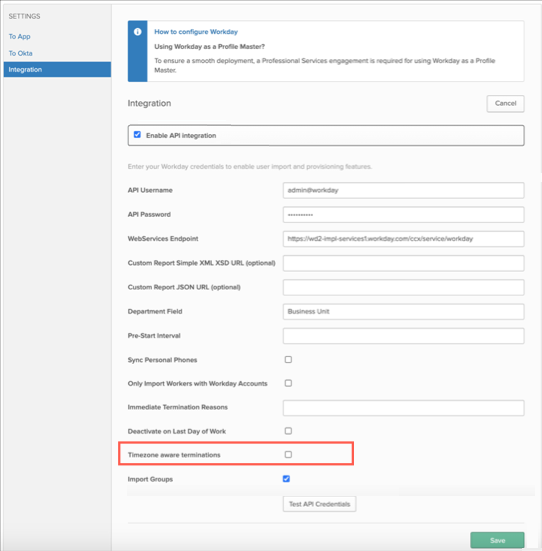This screenshot has width=542, height=551.
Task: Select the Integration settings tab
Action: coord(57,70)
